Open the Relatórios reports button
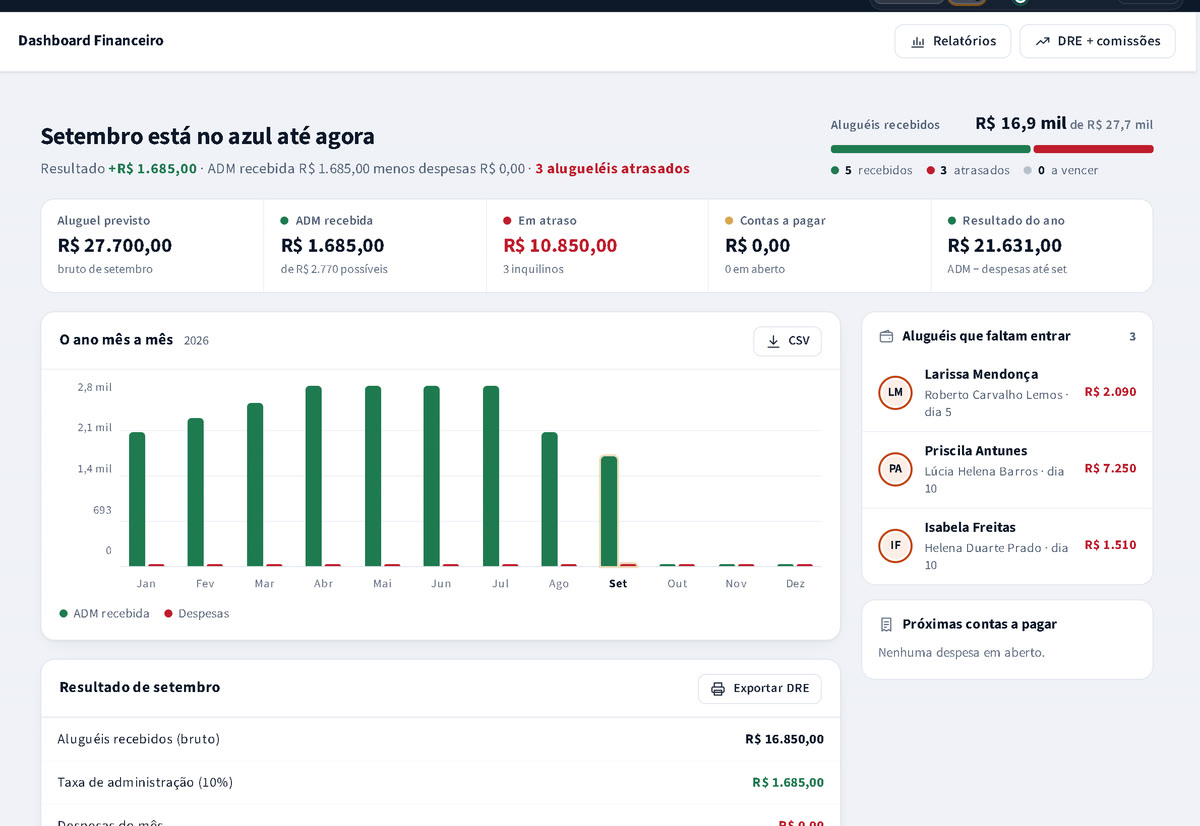Image resolution: width=1200 pixels, height=826 pixels. pos(952,41)
